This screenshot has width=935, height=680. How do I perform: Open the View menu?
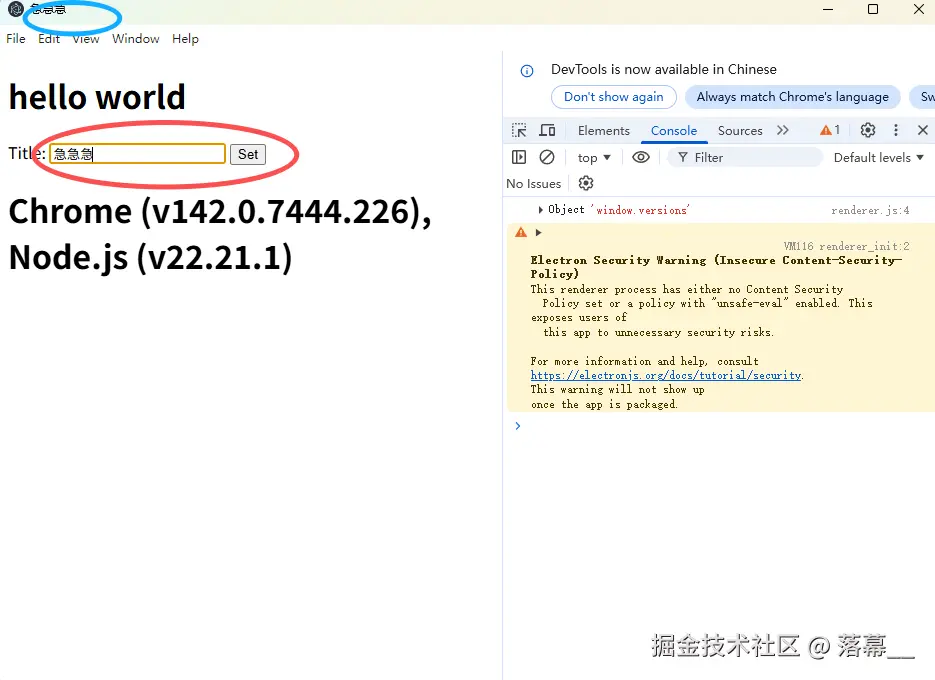86,39
